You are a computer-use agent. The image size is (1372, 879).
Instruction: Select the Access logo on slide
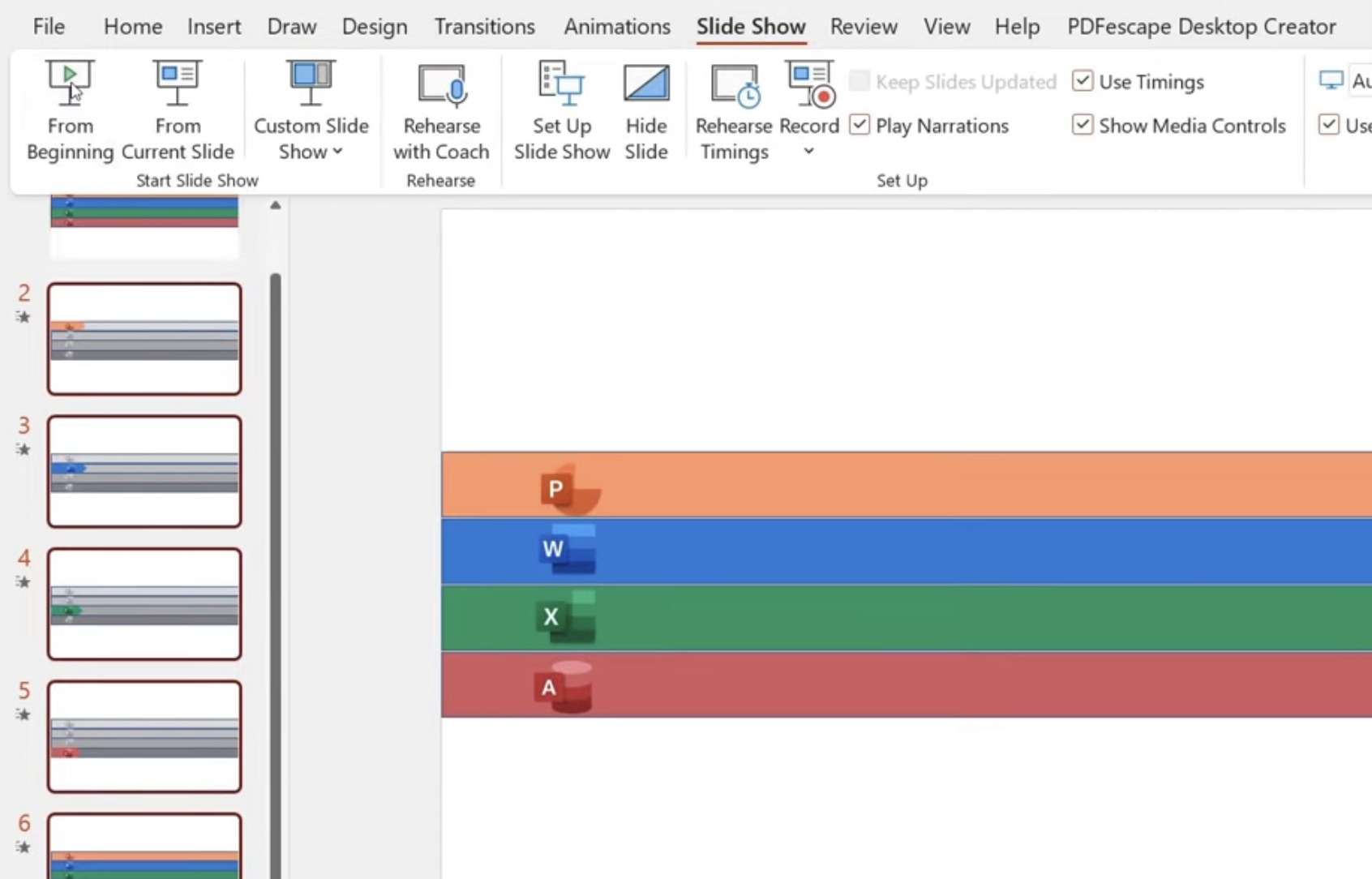click(563, 687)
